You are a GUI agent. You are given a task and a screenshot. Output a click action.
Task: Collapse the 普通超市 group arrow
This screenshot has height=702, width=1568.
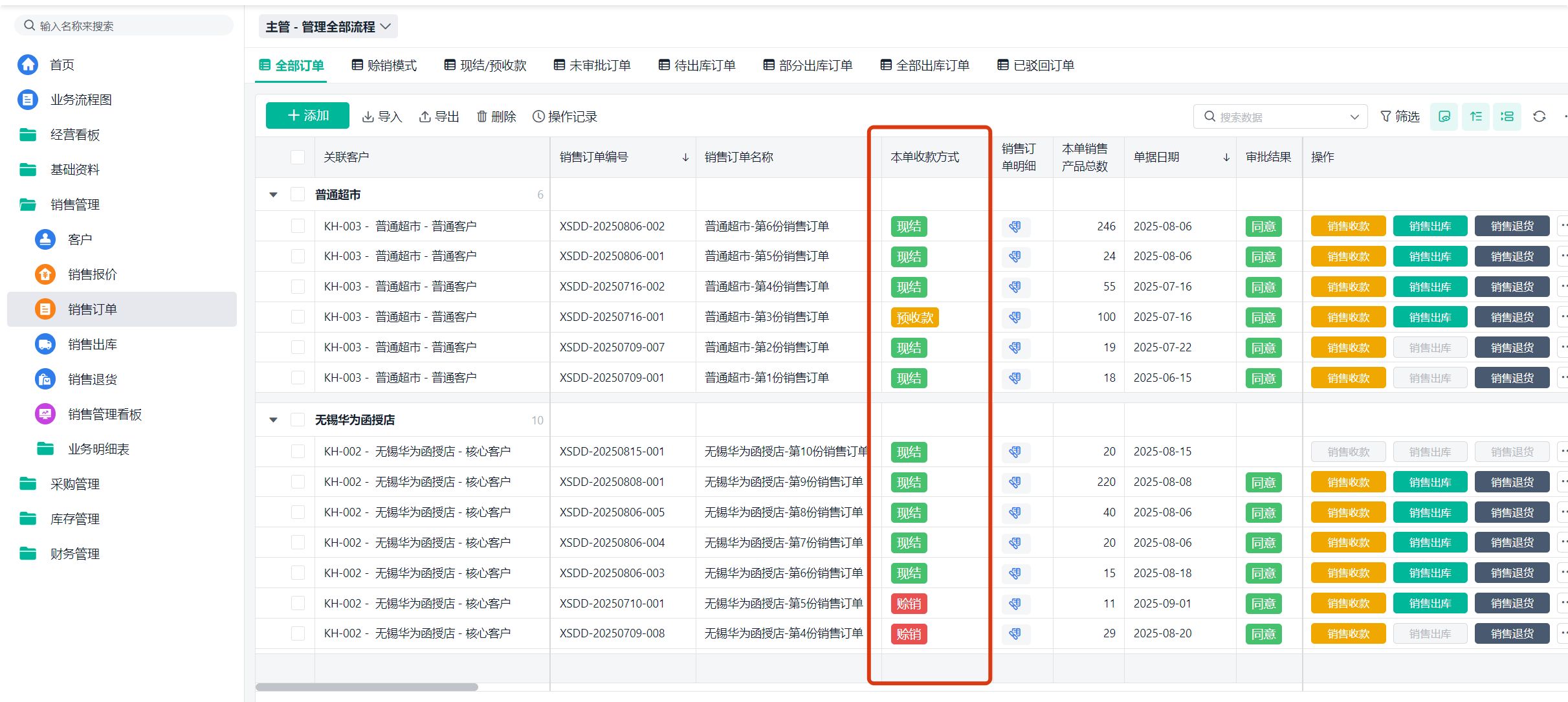(x=273, y=195)
